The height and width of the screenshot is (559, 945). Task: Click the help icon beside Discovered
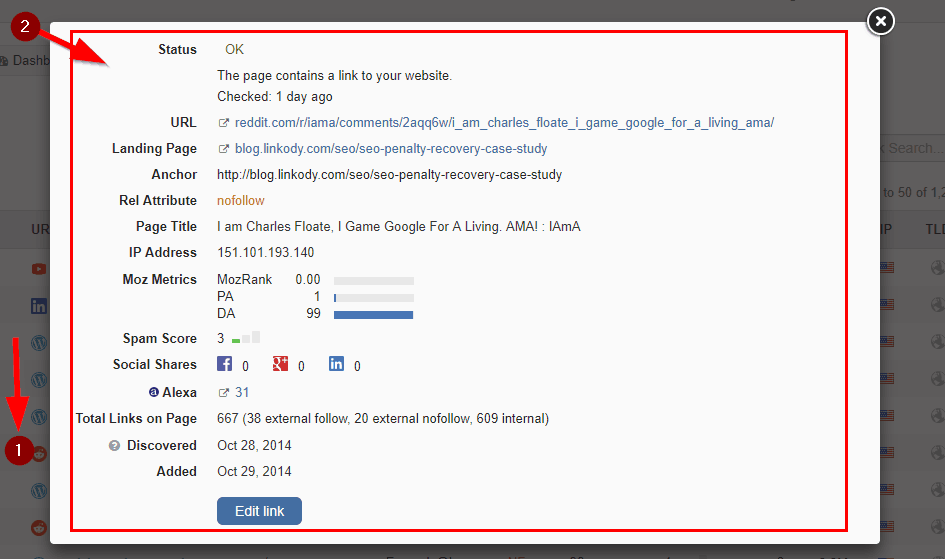[115, 446]
